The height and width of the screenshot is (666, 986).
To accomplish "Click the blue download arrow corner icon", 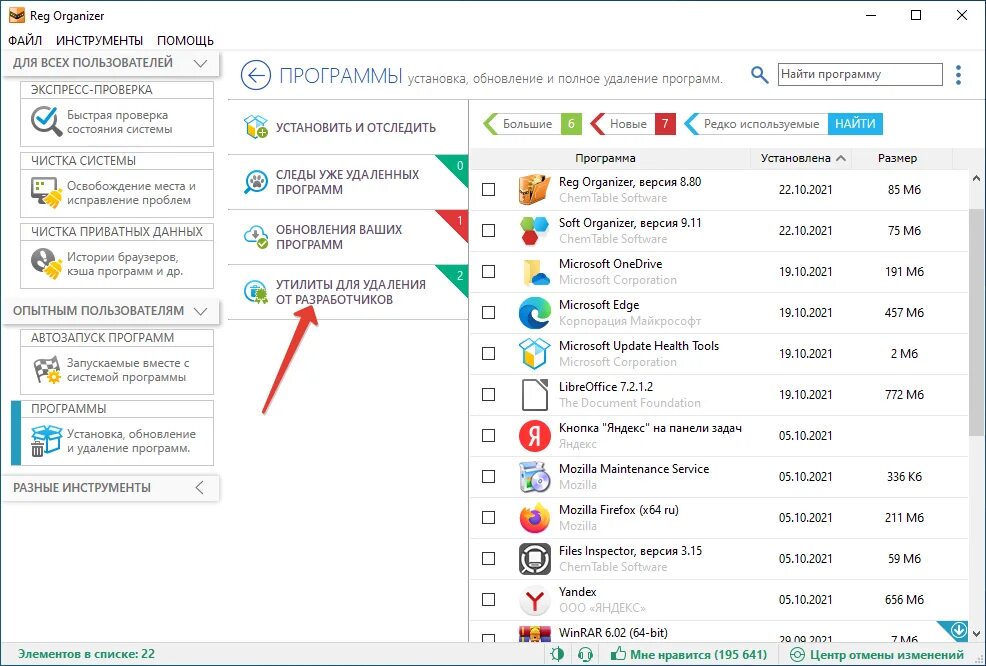I will click(x=958, y=630).
